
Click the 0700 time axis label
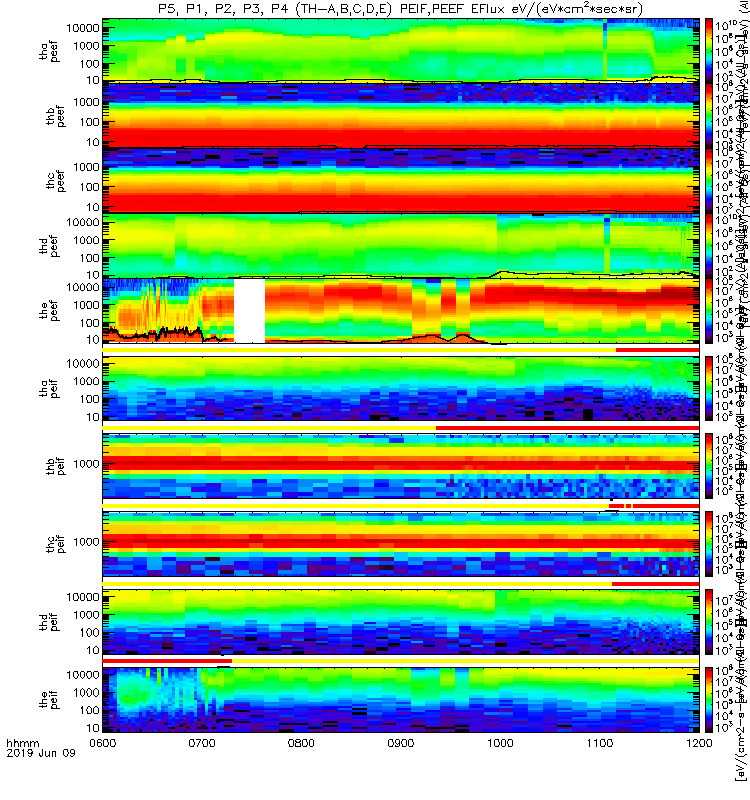coord(202,743)
